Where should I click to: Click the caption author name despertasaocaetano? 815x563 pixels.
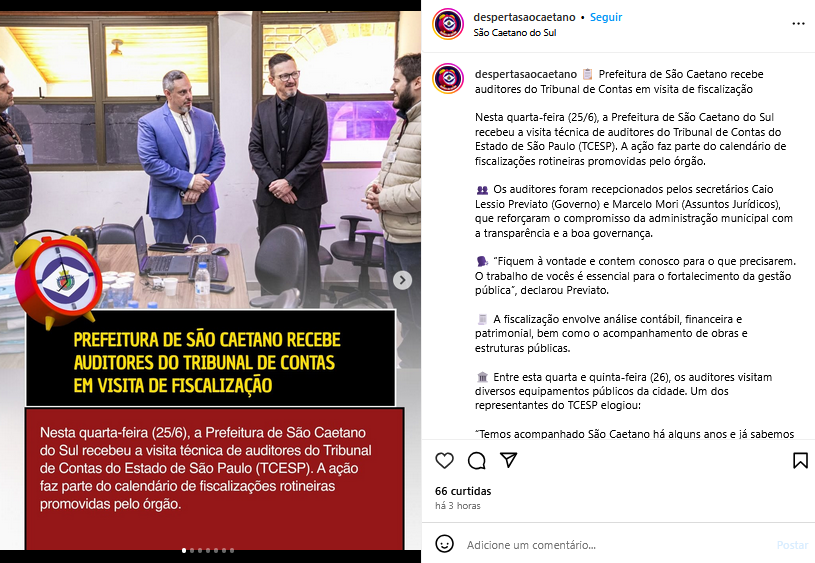coord(525,74)
